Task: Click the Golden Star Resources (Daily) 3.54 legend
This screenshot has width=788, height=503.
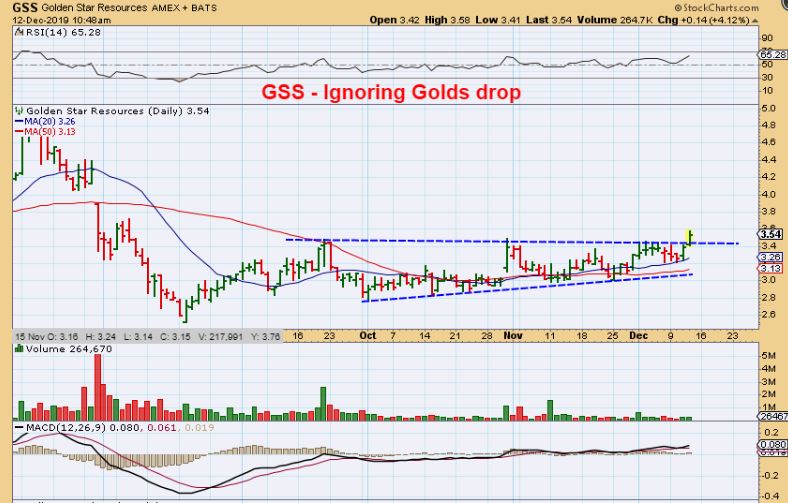Action: point(118,111)
